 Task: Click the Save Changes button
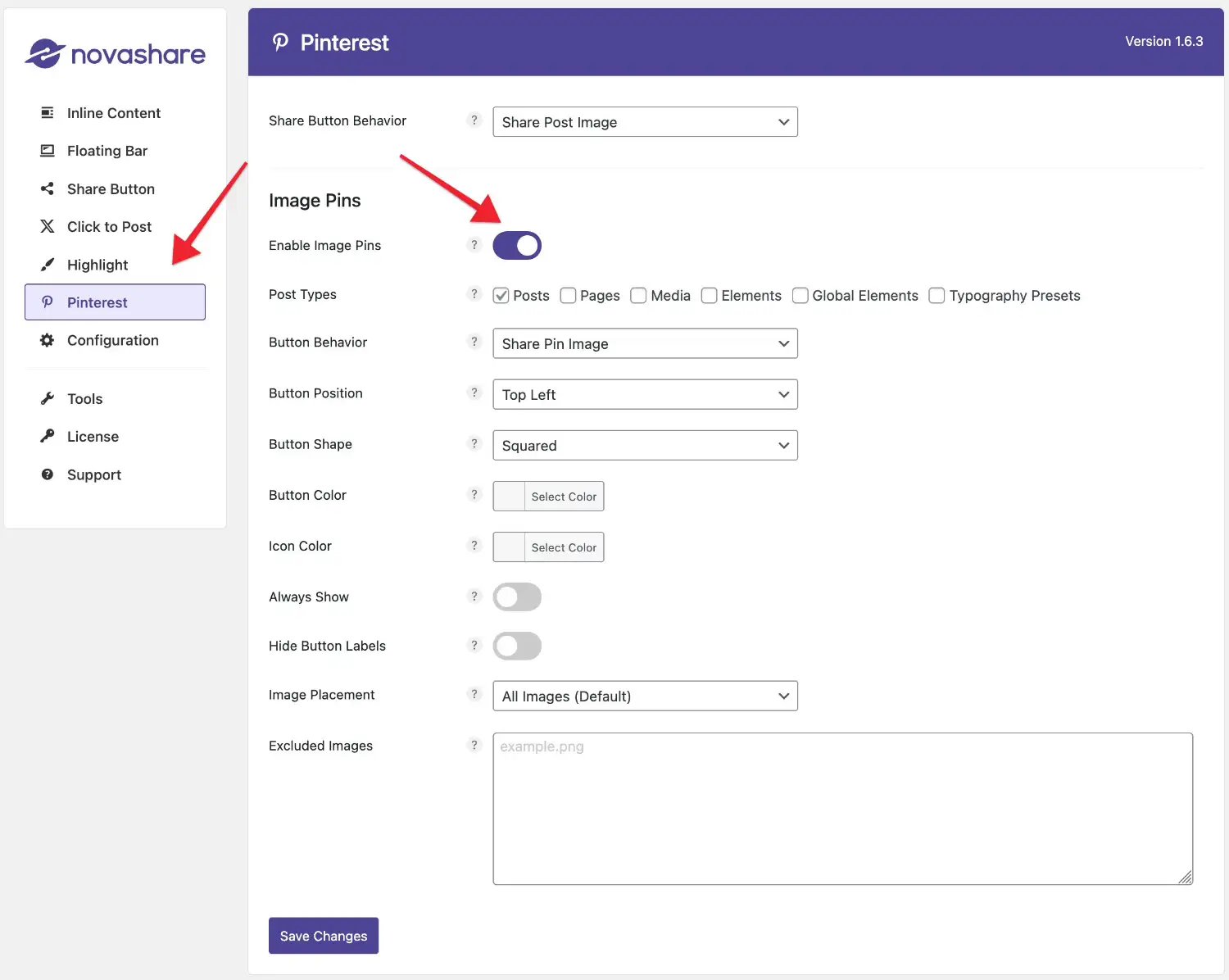324,936
